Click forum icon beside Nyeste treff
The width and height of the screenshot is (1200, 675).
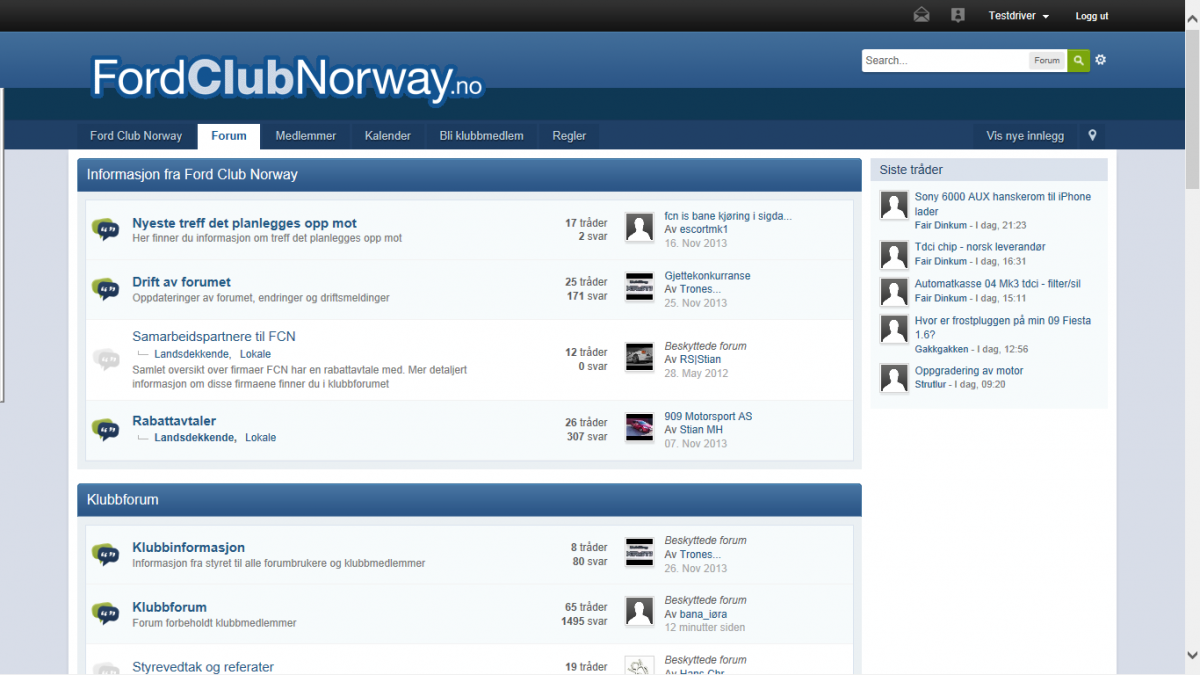[x=105, y=229]
